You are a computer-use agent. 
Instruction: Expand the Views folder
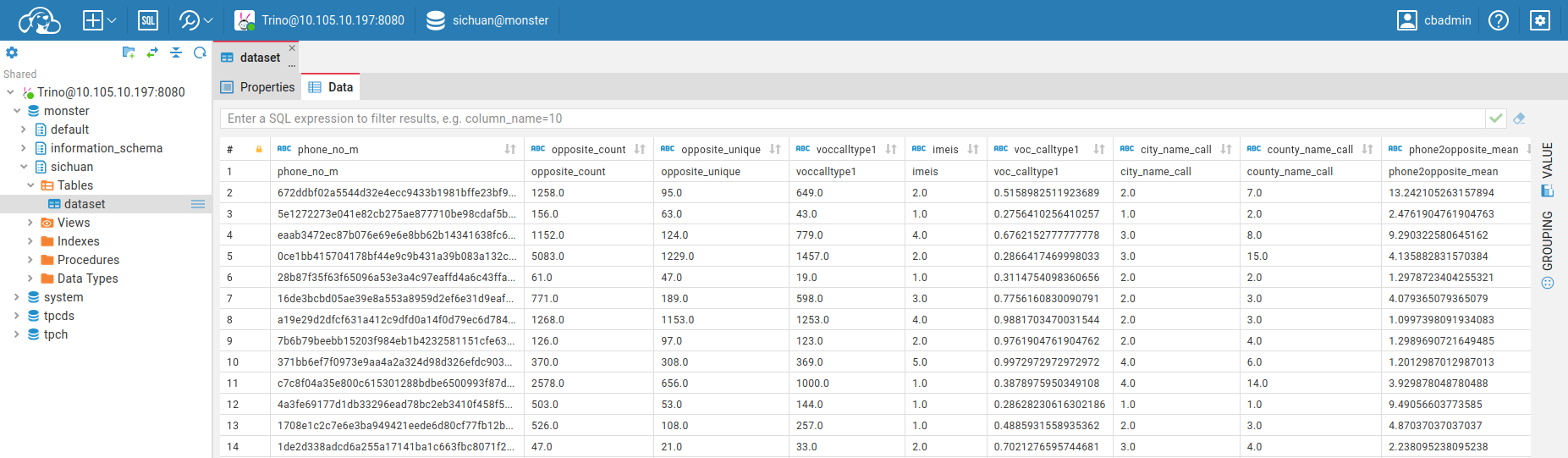coord(30,223)
